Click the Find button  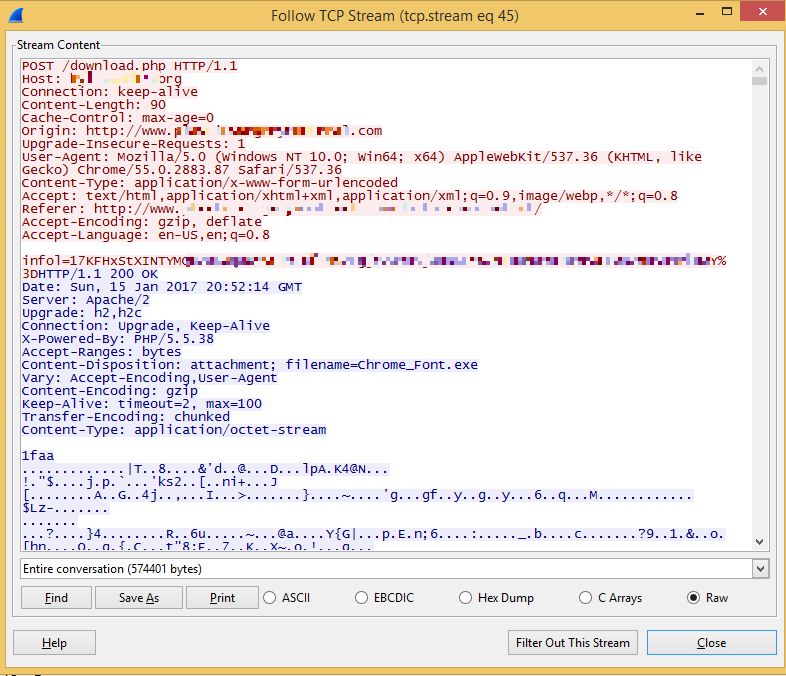click(x=56, y=598)
